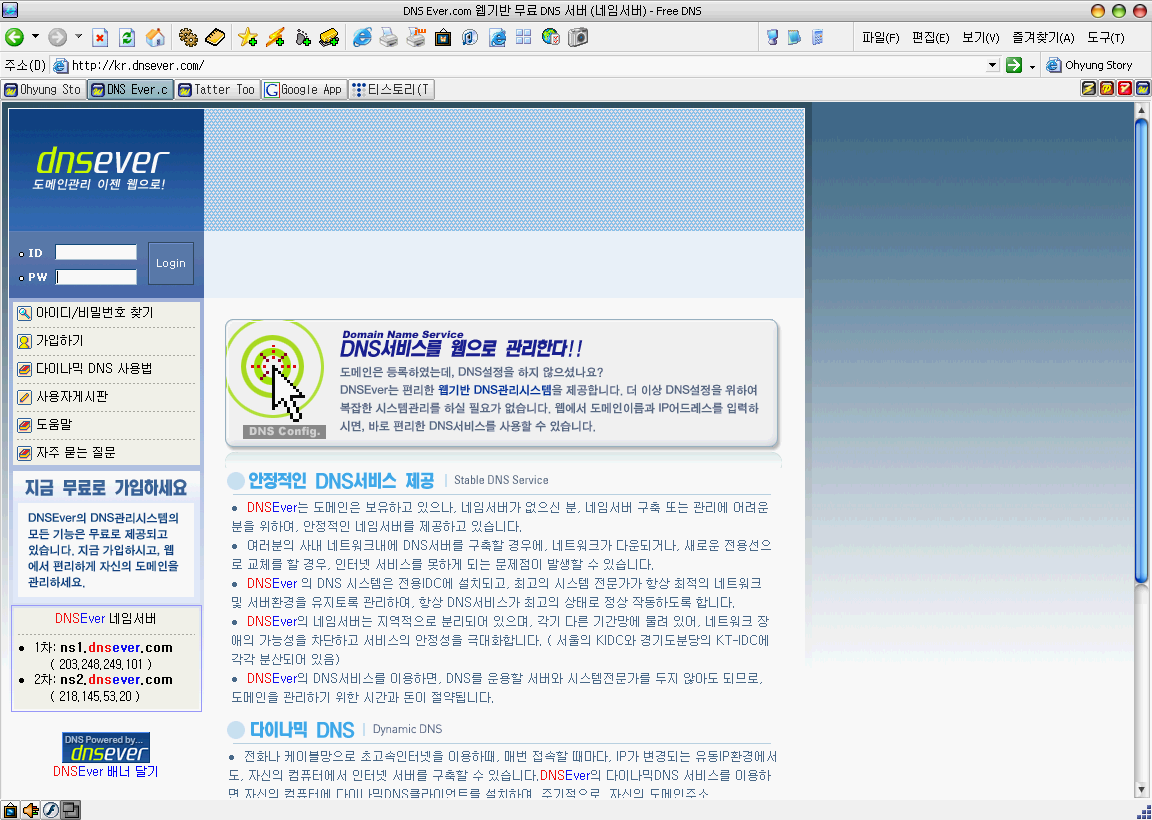Viewport: 1152px width, 820px height.
Task: Capture screenshot with the camera icon
Action: [x=579, y=37]
